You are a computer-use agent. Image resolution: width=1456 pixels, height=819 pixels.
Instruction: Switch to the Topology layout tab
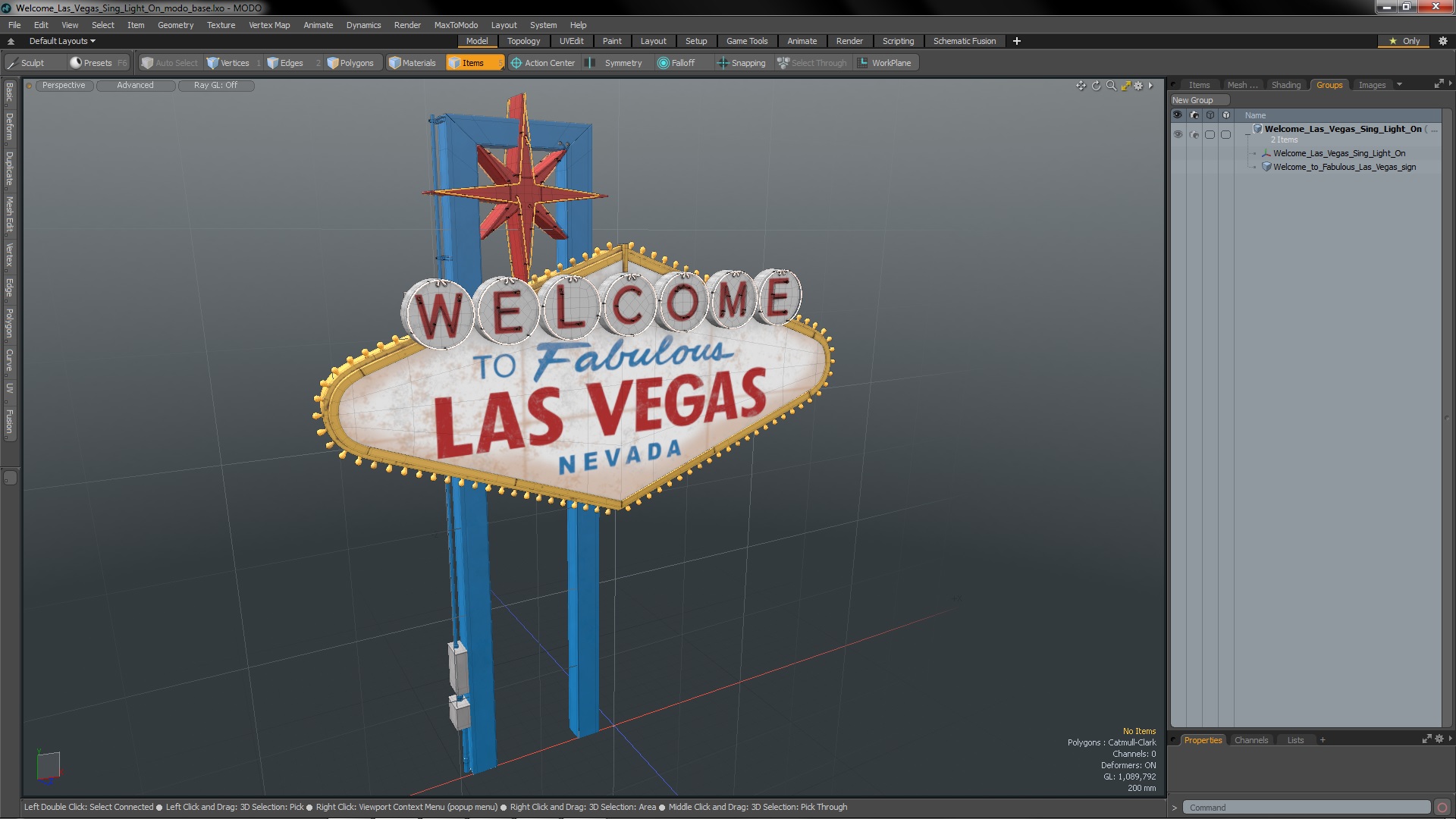tap(523, 41)
